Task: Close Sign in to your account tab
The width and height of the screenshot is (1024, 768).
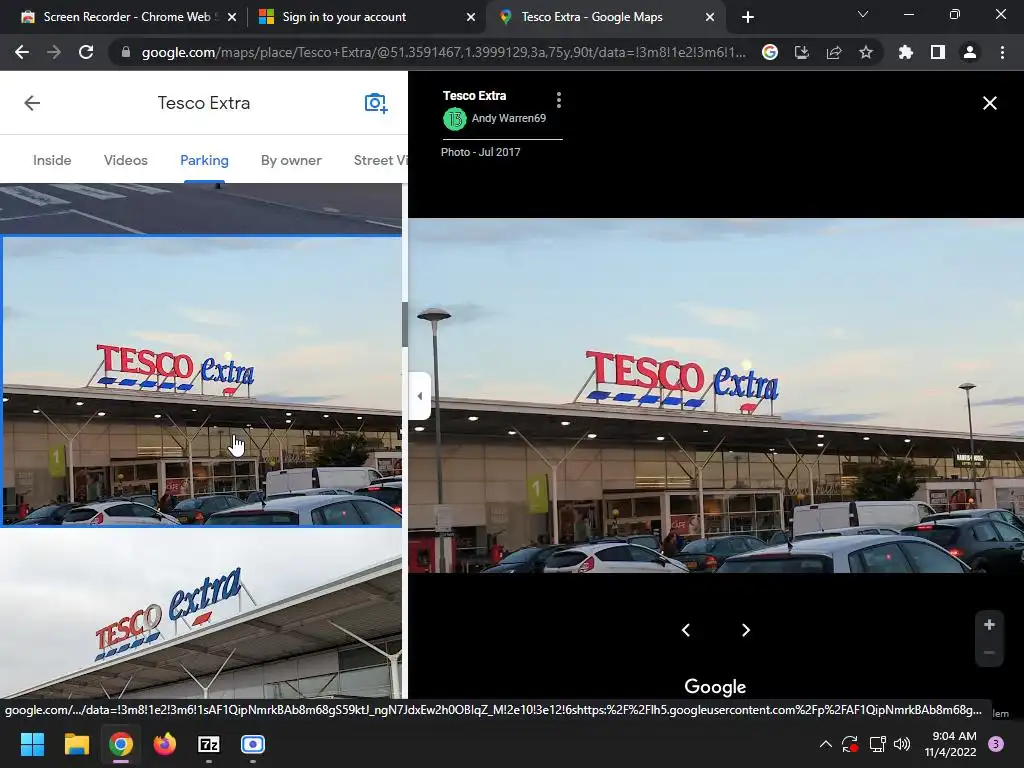Action: click(x=471, y=17)
